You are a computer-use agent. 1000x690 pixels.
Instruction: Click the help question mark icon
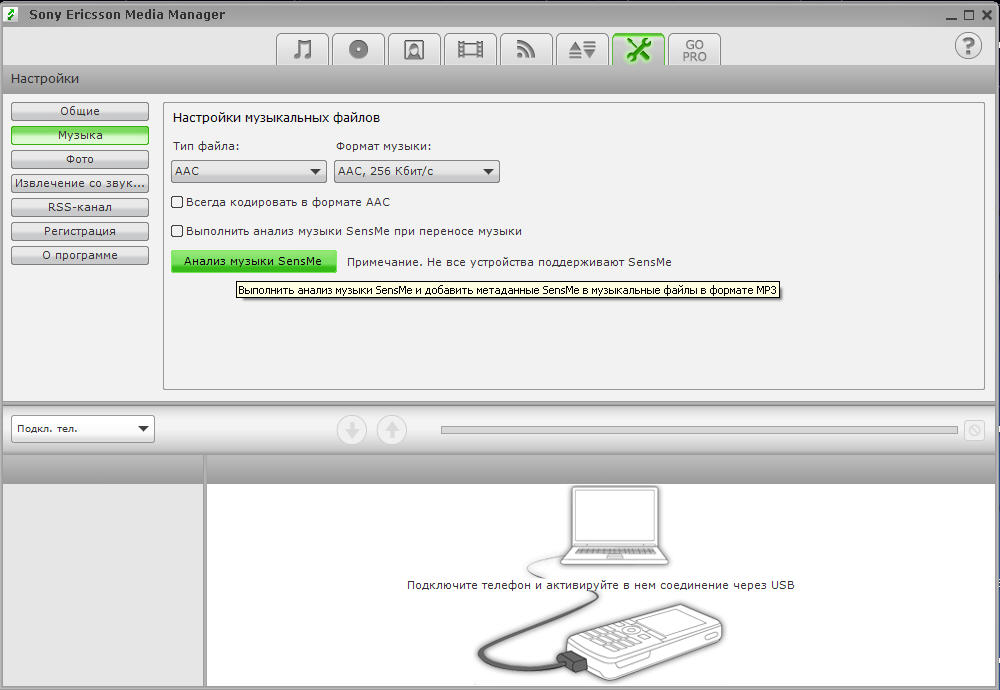click(968, 46)
